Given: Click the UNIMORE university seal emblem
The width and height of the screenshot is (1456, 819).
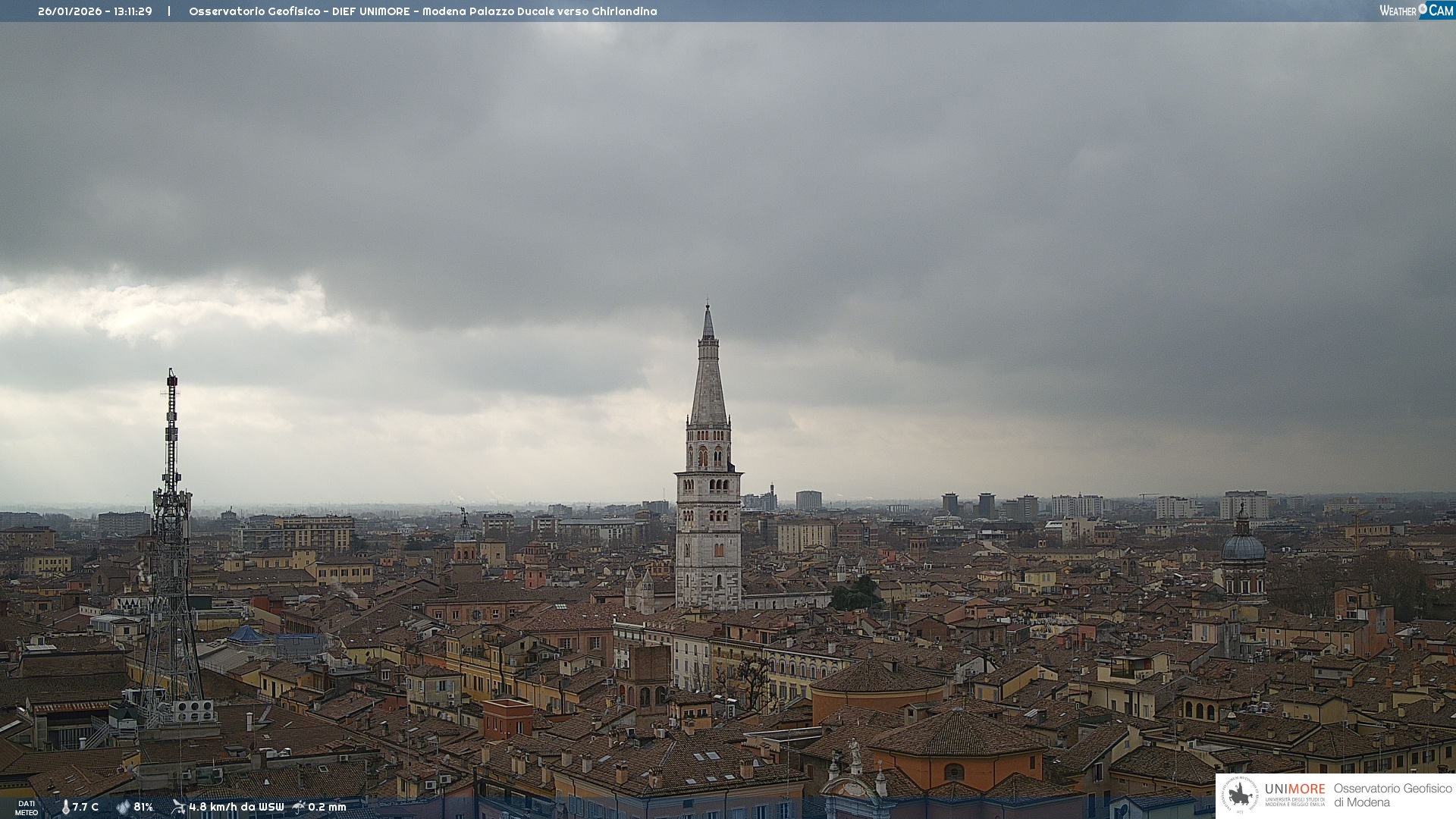Looking at the screenshot, I should tap(1240, 795).
